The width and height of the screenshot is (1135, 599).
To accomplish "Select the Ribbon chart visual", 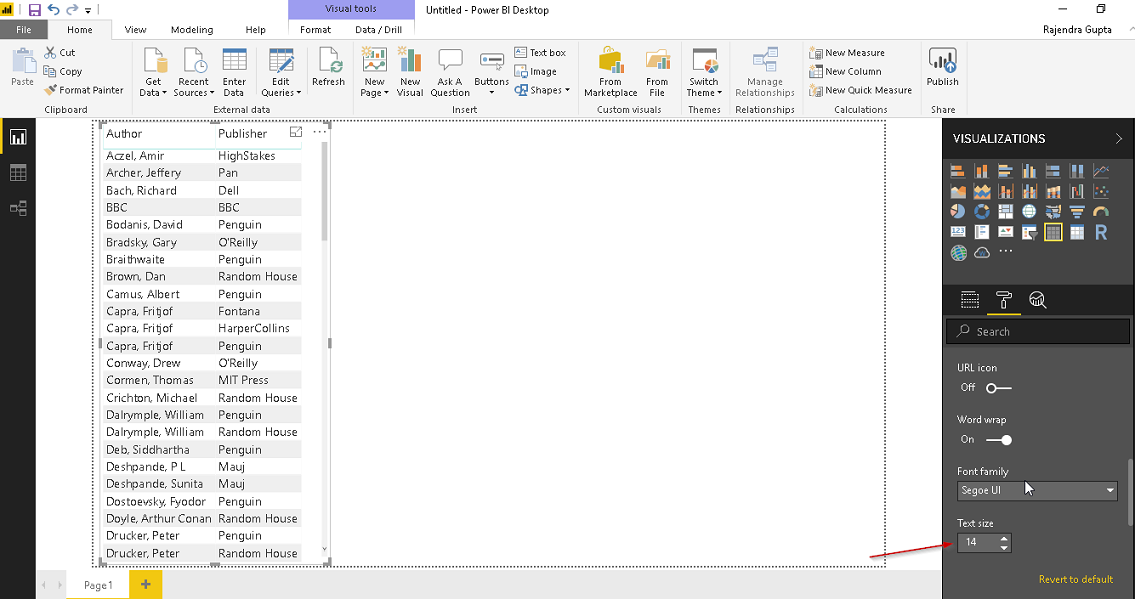I will (x=1053, y=192).
